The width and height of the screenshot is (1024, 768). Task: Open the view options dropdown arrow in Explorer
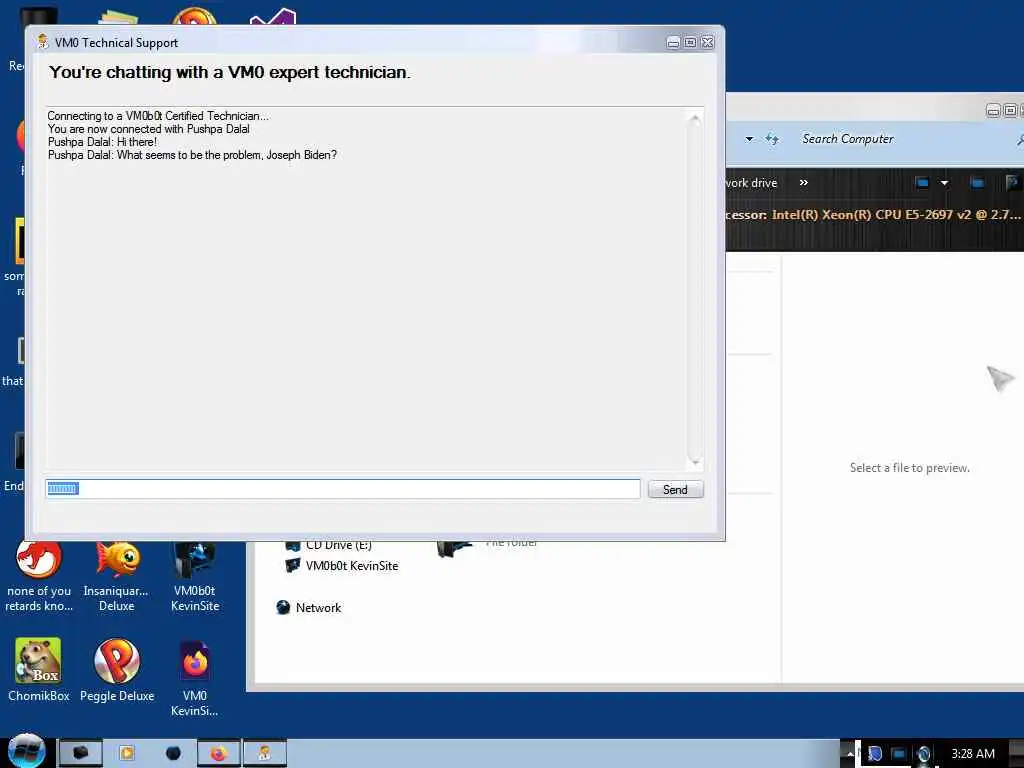click(944, 183)
